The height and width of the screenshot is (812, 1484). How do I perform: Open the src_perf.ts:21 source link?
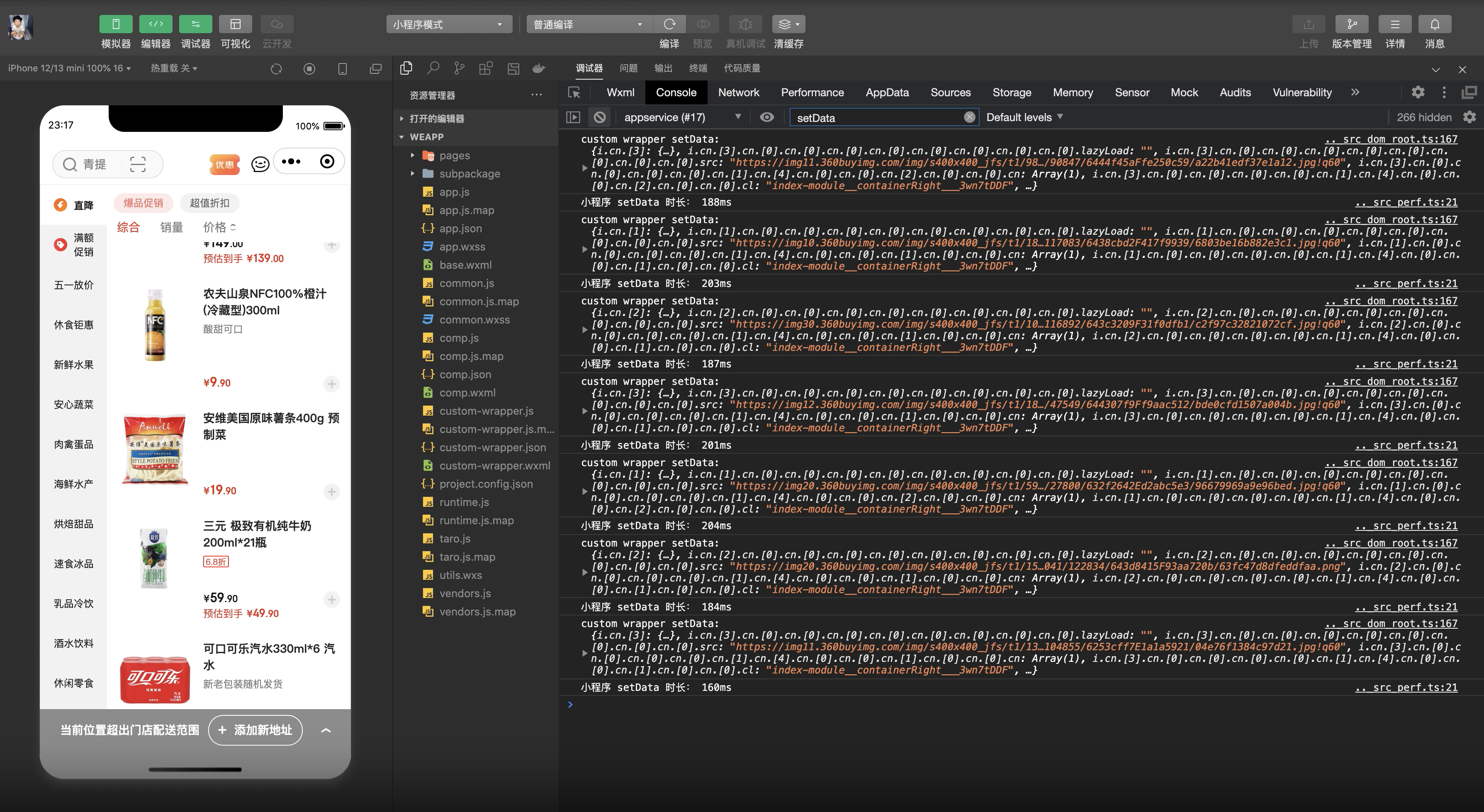pos(1406,203)
